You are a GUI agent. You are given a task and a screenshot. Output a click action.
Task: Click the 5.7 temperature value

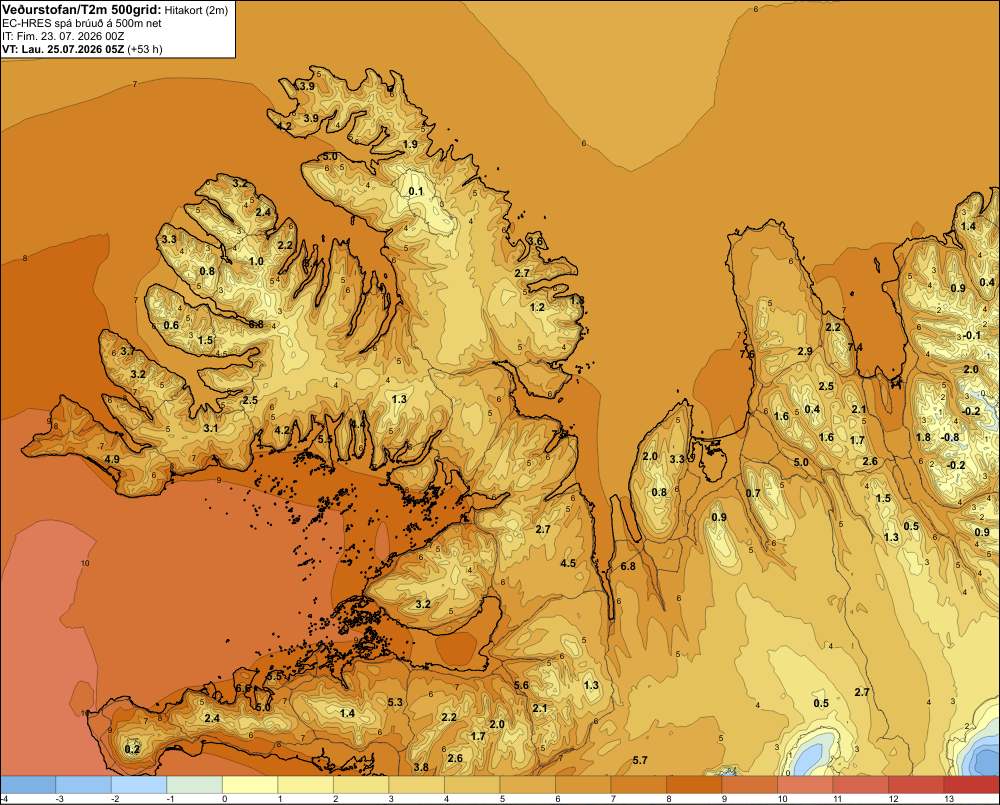[x=640, y=760]
